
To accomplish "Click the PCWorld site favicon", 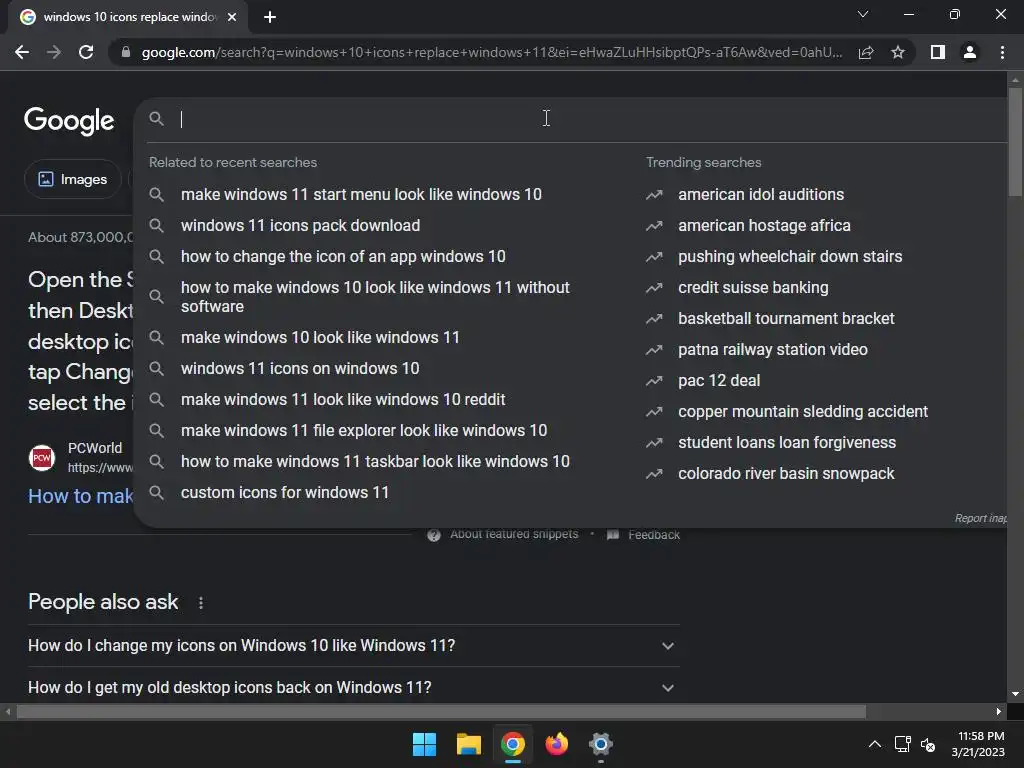I will pos(42,458).
